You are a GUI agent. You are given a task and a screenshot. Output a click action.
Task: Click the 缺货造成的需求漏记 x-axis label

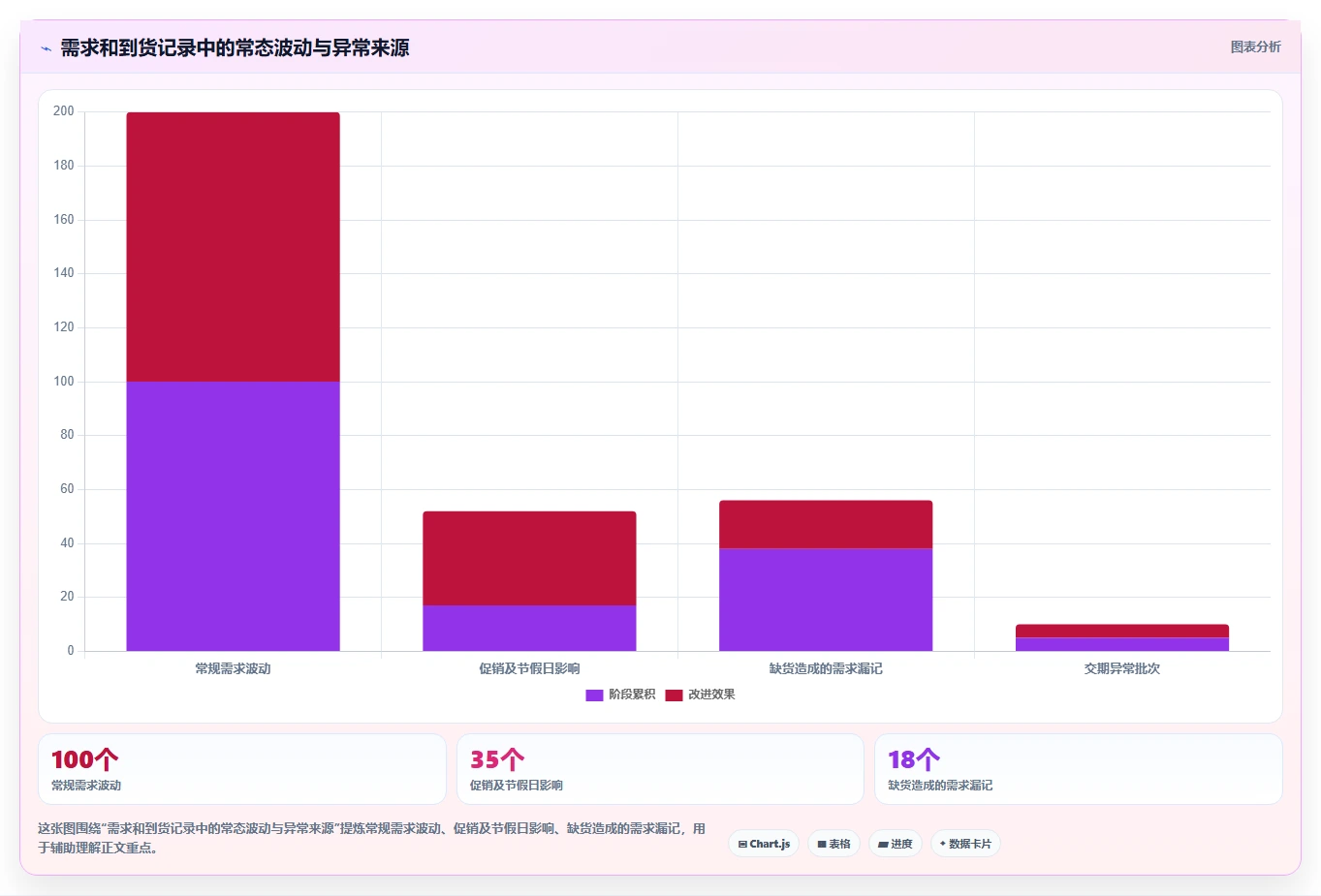(826, 668)
